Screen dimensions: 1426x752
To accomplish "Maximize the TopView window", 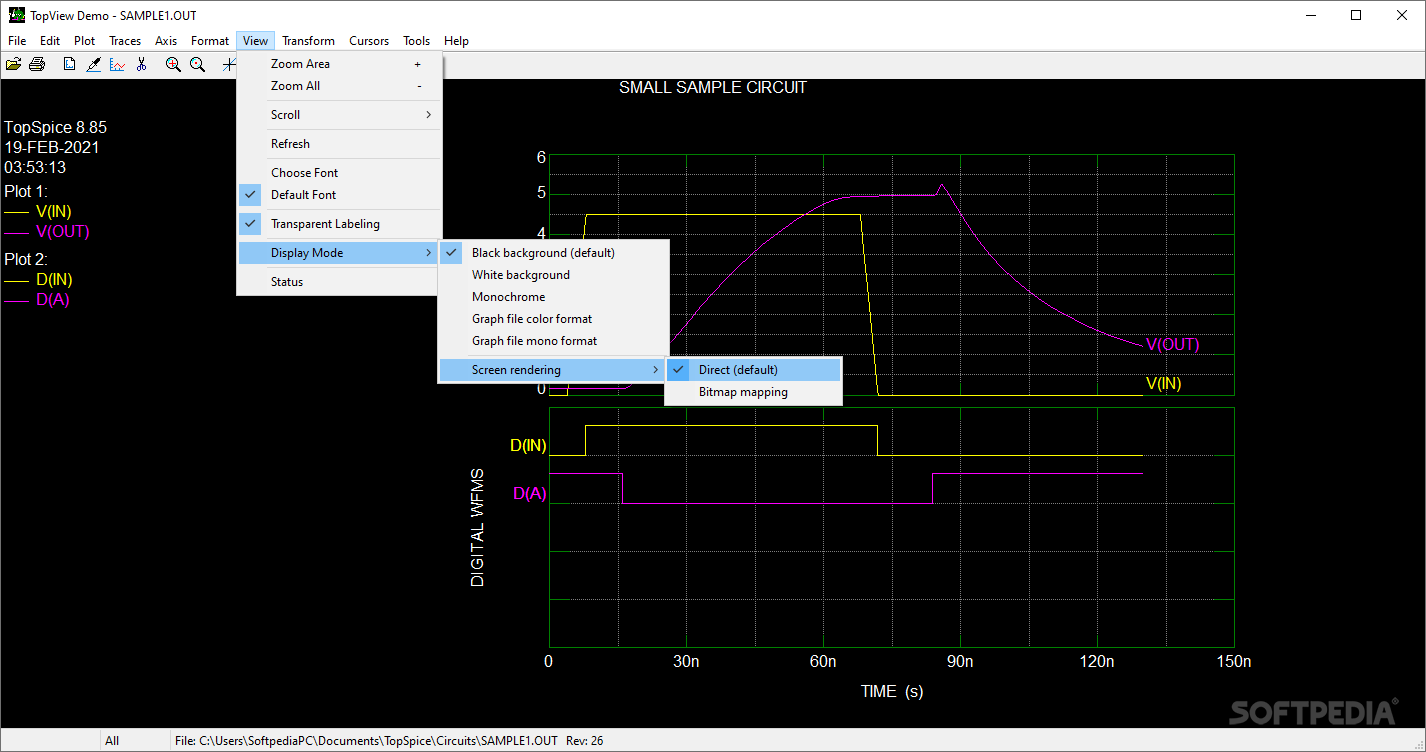I will point(1355,15).
